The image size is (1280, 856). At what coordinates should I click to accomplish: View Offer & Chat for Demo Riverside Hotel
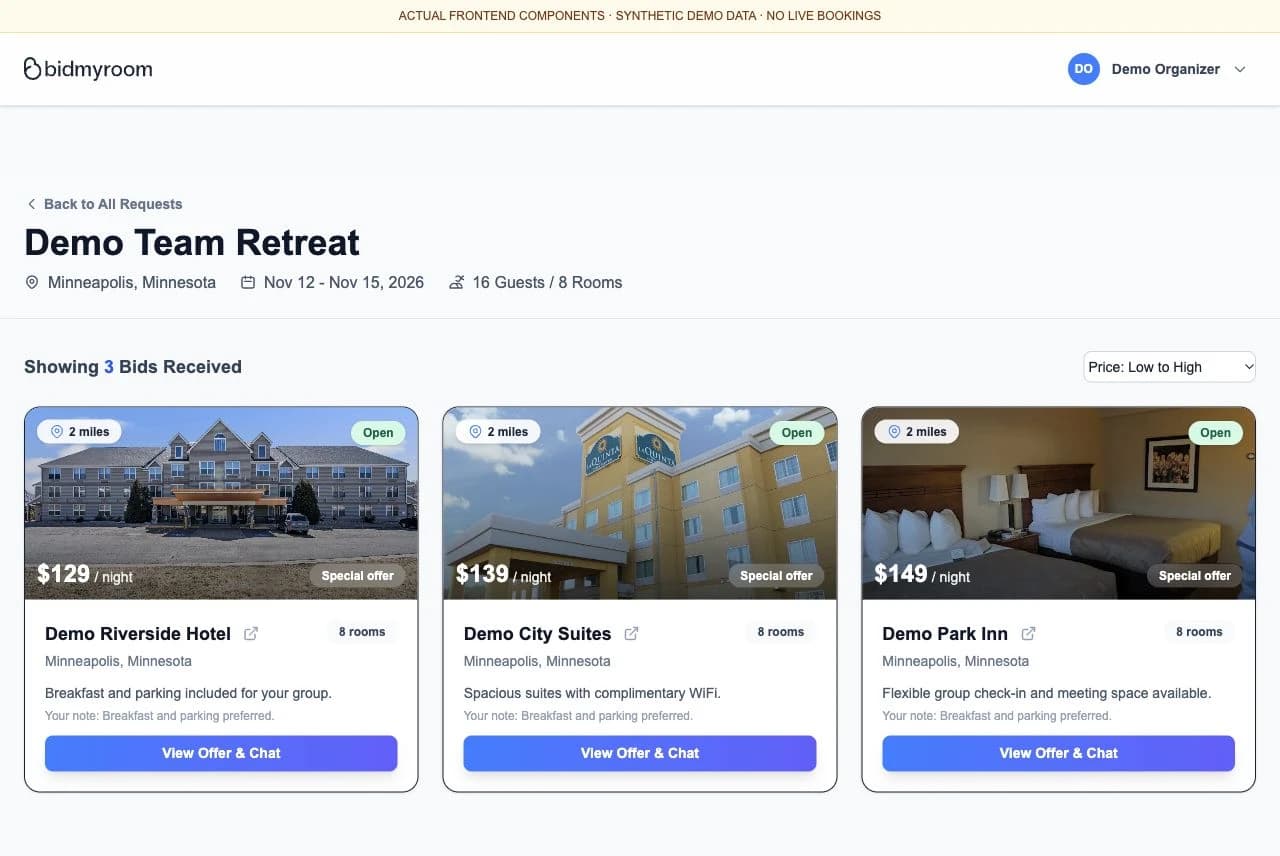click(221, 753)
